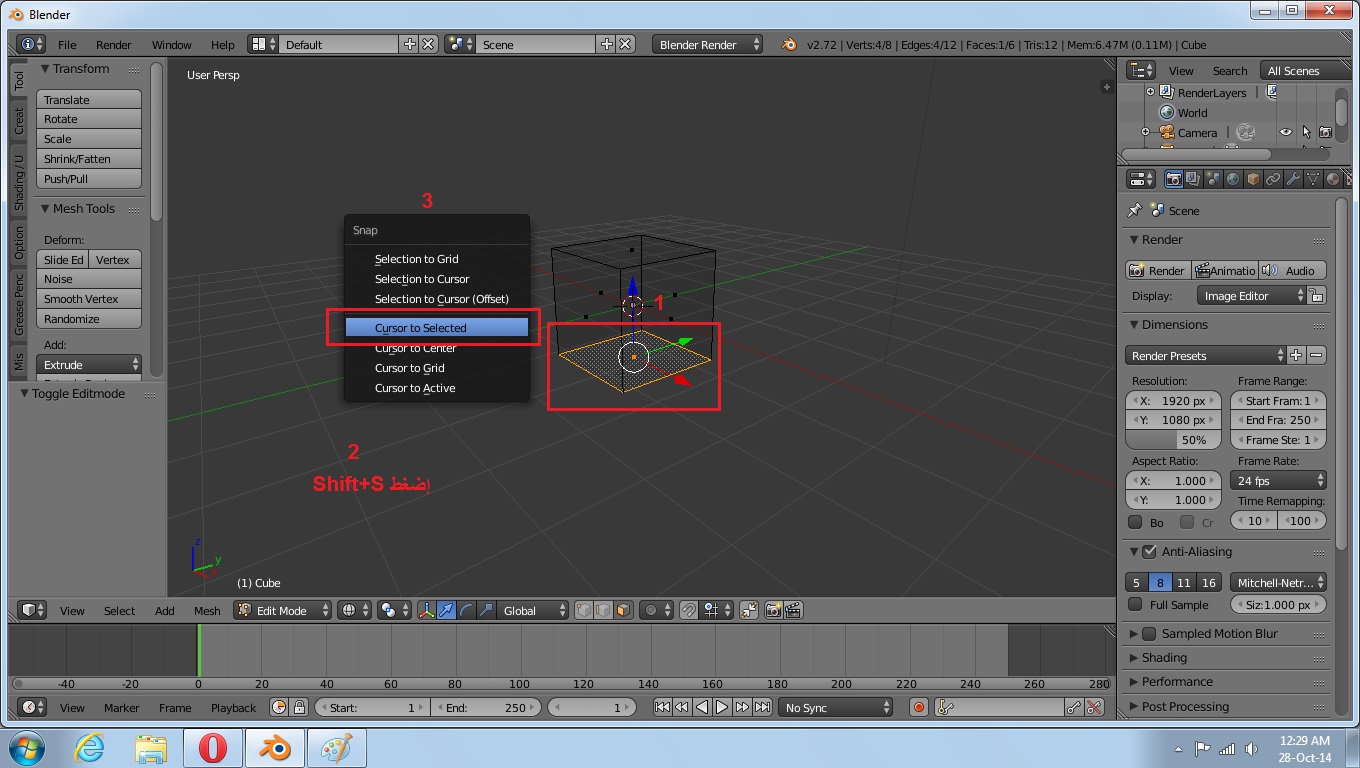Open the Playback menu in timeline
Viewport: 1360px width, 768px height.
pyautogui.click(x=233, y=707)
